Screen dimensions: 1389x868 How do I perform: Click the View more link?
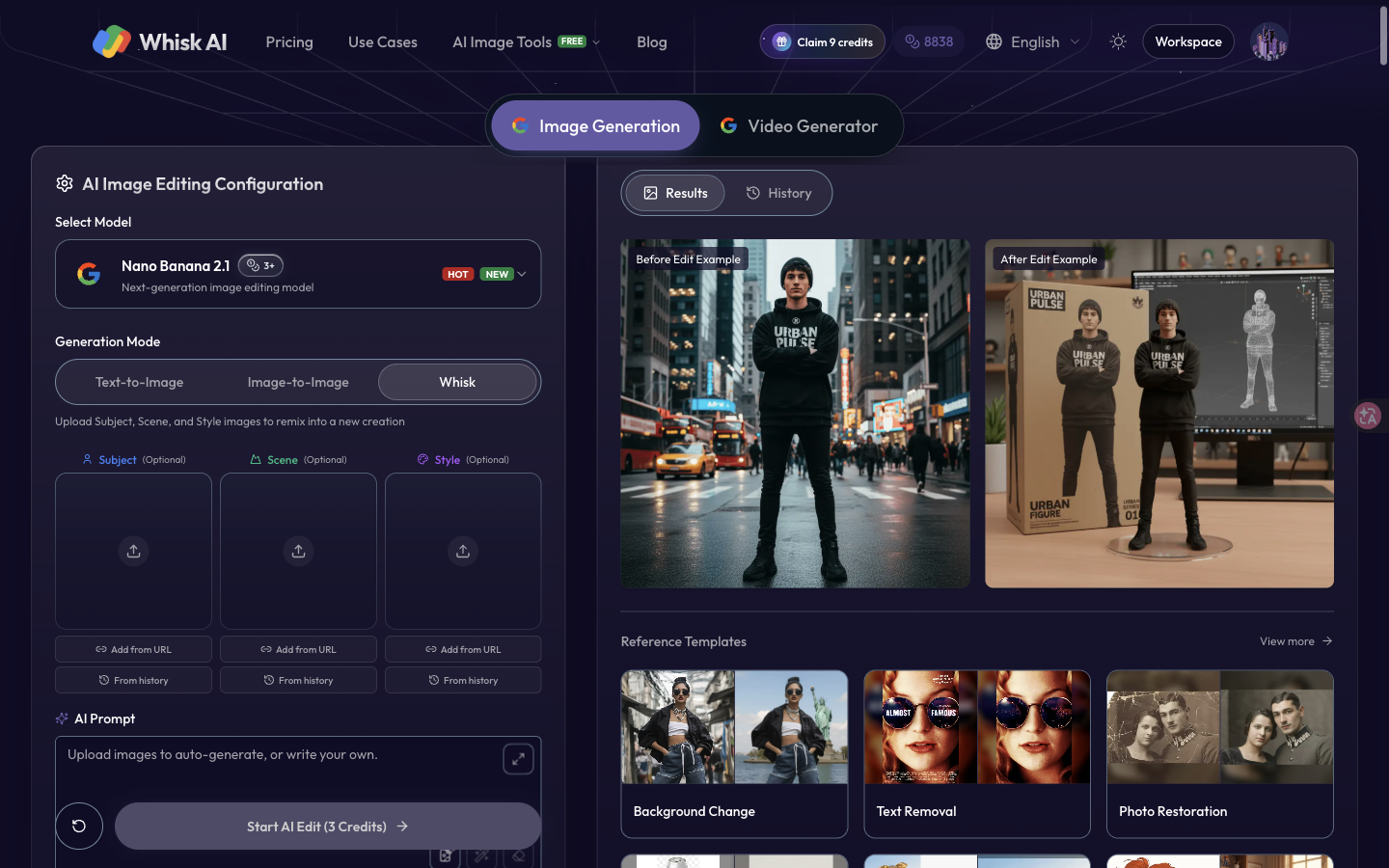coord(1296,641)
